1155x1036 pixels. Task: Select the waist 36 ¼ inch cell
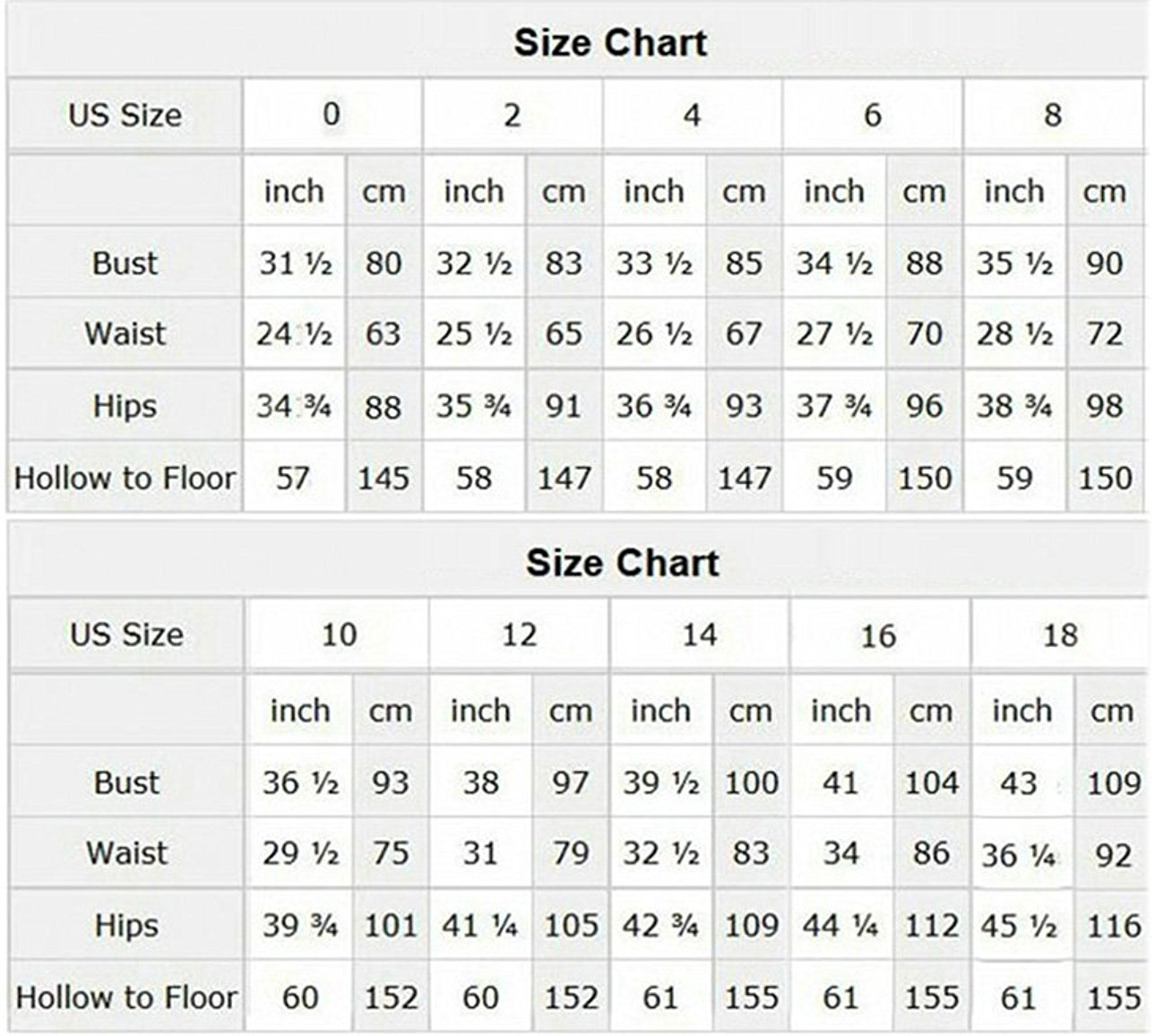(x=1019, y=855)
